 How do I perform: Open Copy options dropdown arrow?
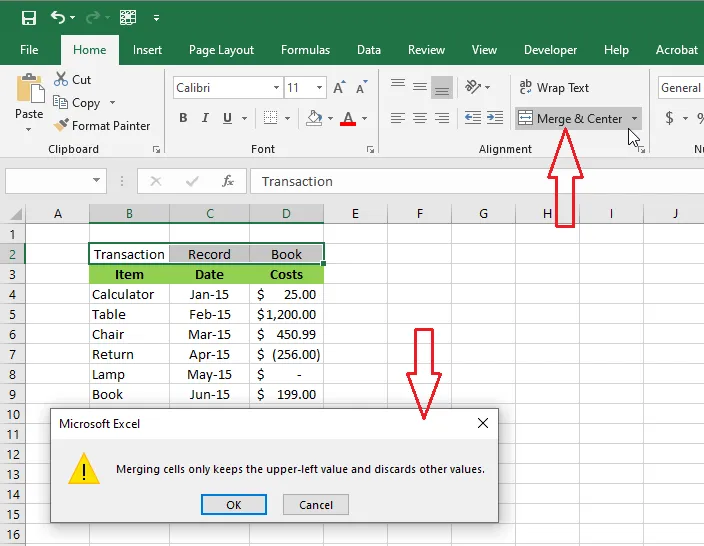pyautogui.click(x=112, y=102)
